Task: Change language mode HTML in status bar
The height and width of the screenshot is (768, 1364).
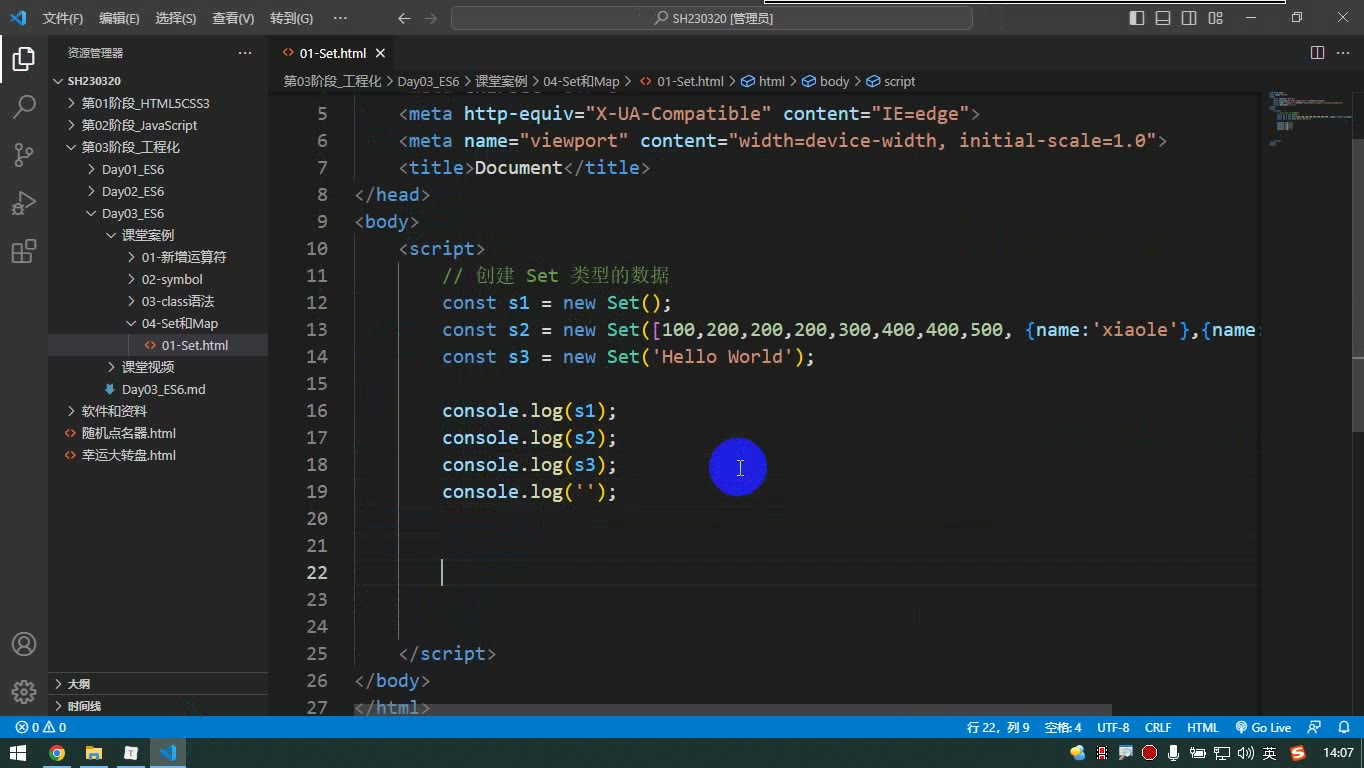Action: [1202, 728]
